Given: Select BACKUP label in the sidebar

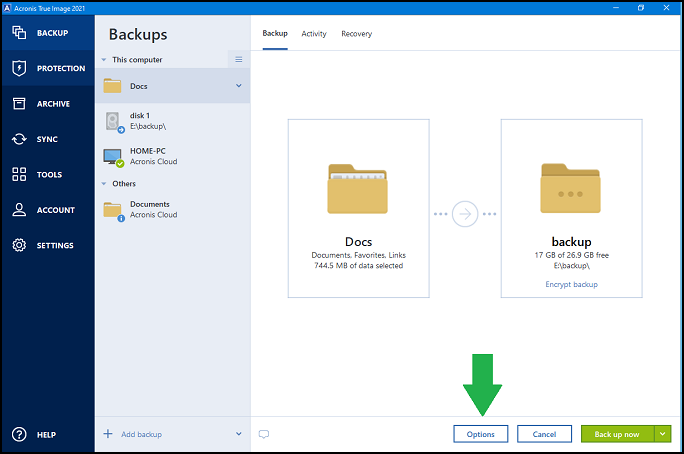Looking at the screenshot, I should click(x=52, y=33).
